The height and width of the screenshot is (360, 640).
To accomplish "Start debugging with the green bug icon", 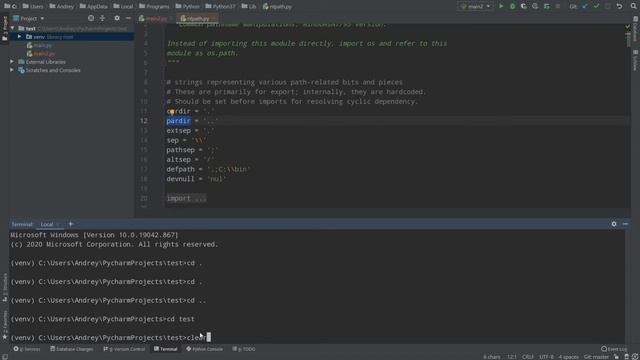I will (512, 6).
